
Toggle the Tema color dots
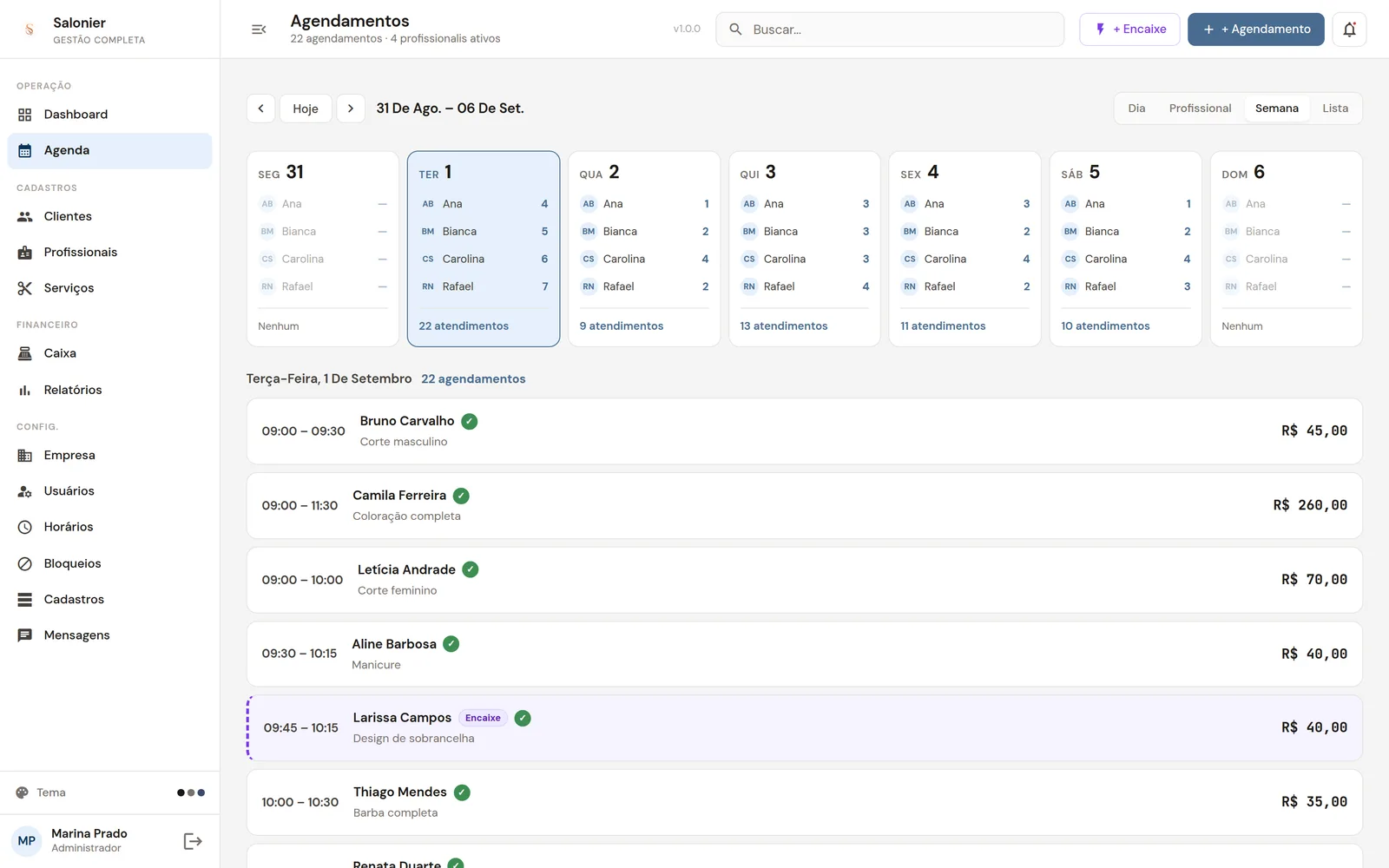pyautogui.click(x=191, y=792)
